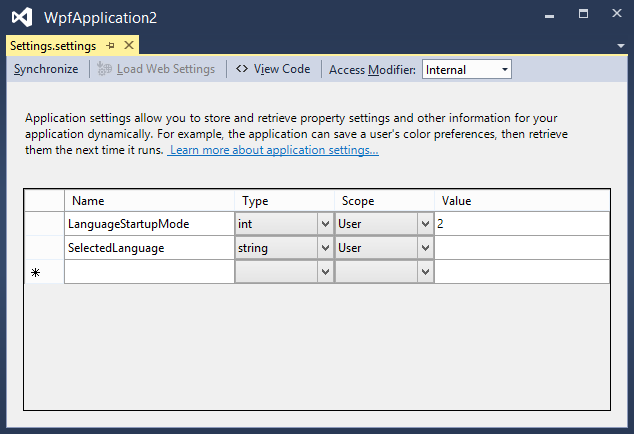This screenshot has height=434, width=634.
Task: Expand Scope dropdown for SelectedLanguage
Action: [425, 248]
